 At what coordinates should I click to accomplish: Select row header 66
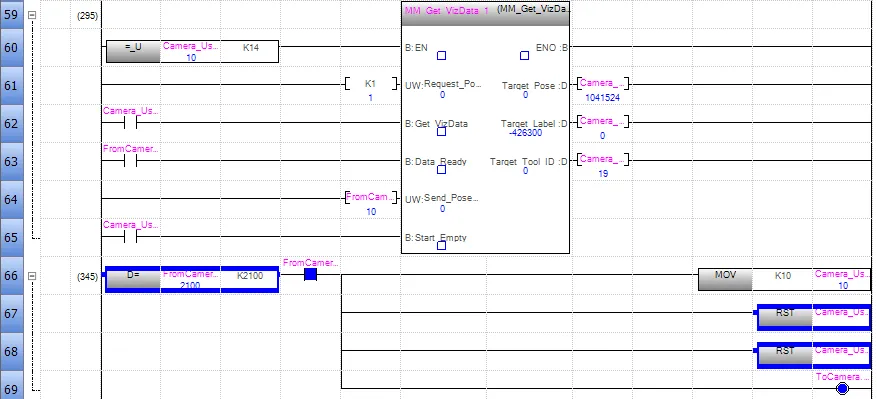11,276
